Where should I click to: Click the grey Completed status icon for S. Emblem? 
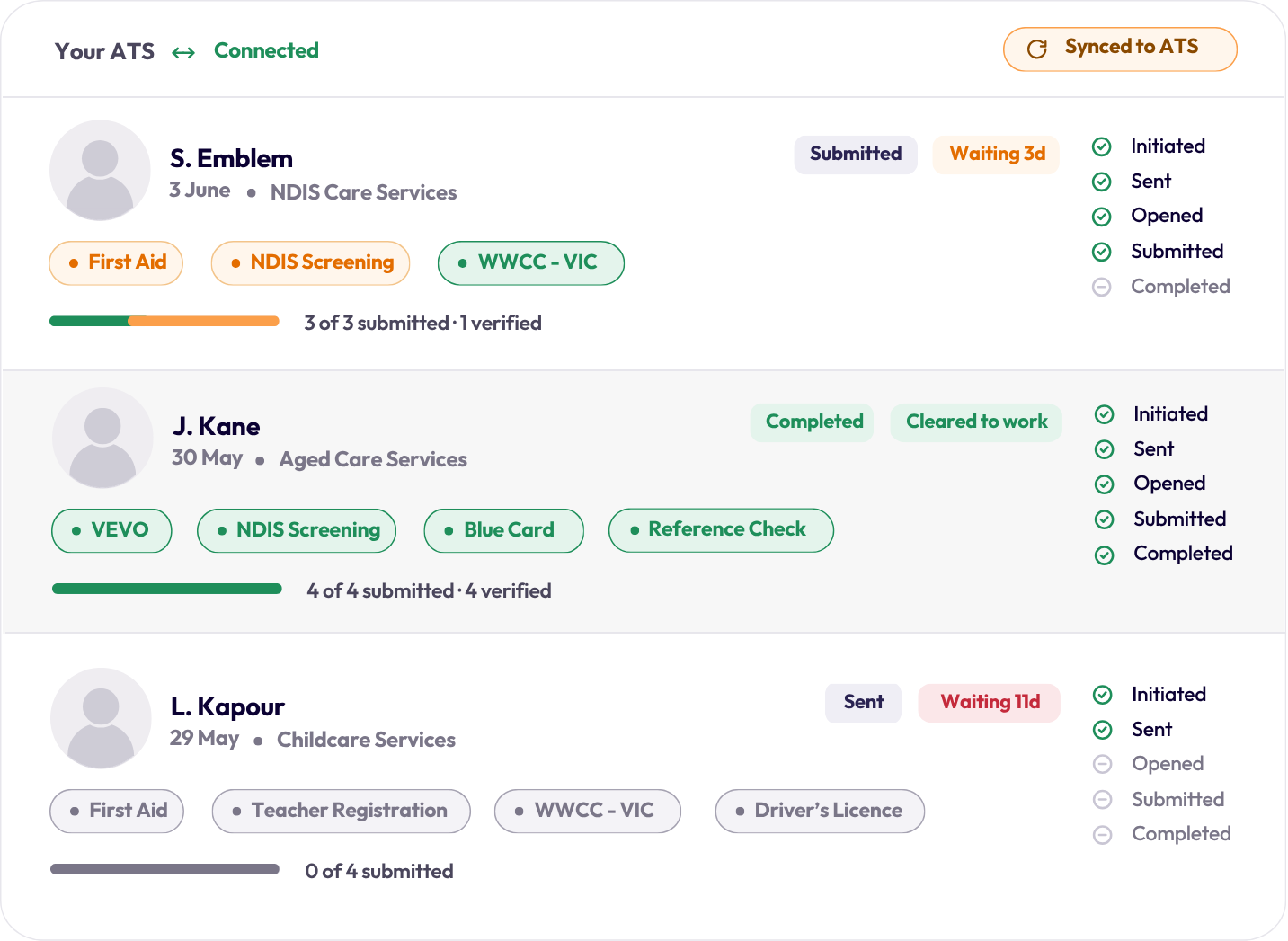[x=1102, y=288]
